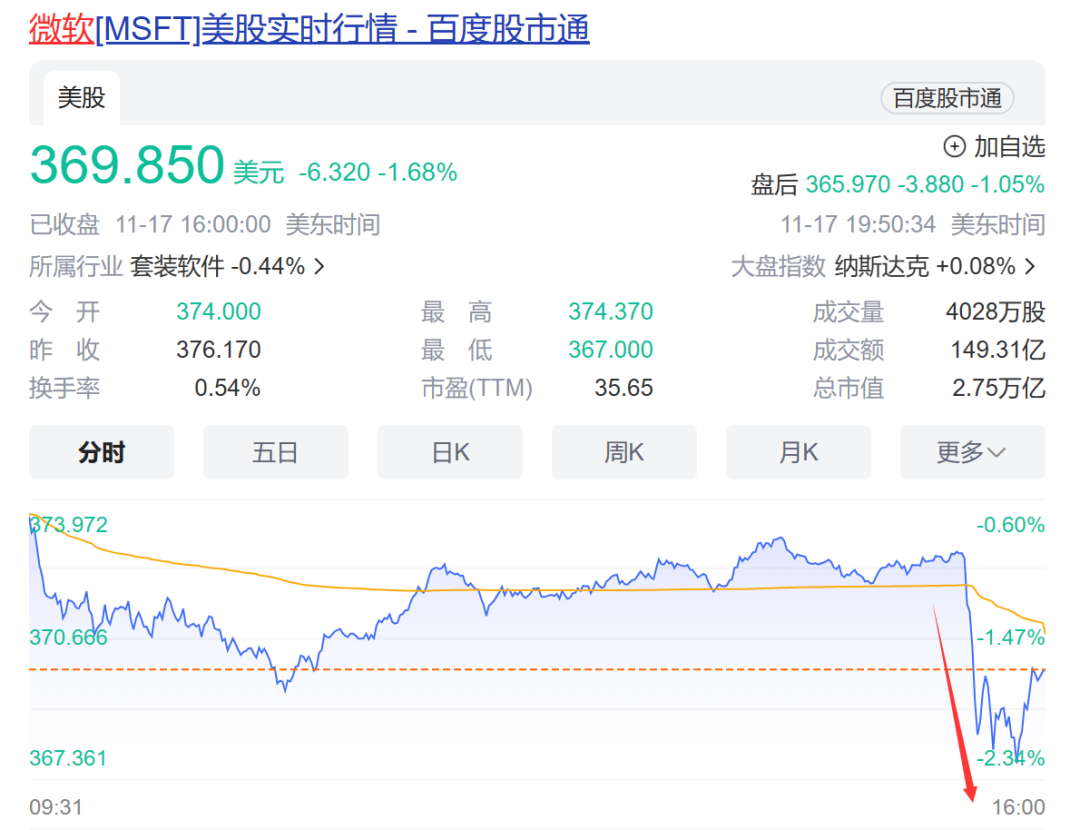This screenshot has height=830, width=1080.
Task: Show the 月K chart
Action: [798, 452]
